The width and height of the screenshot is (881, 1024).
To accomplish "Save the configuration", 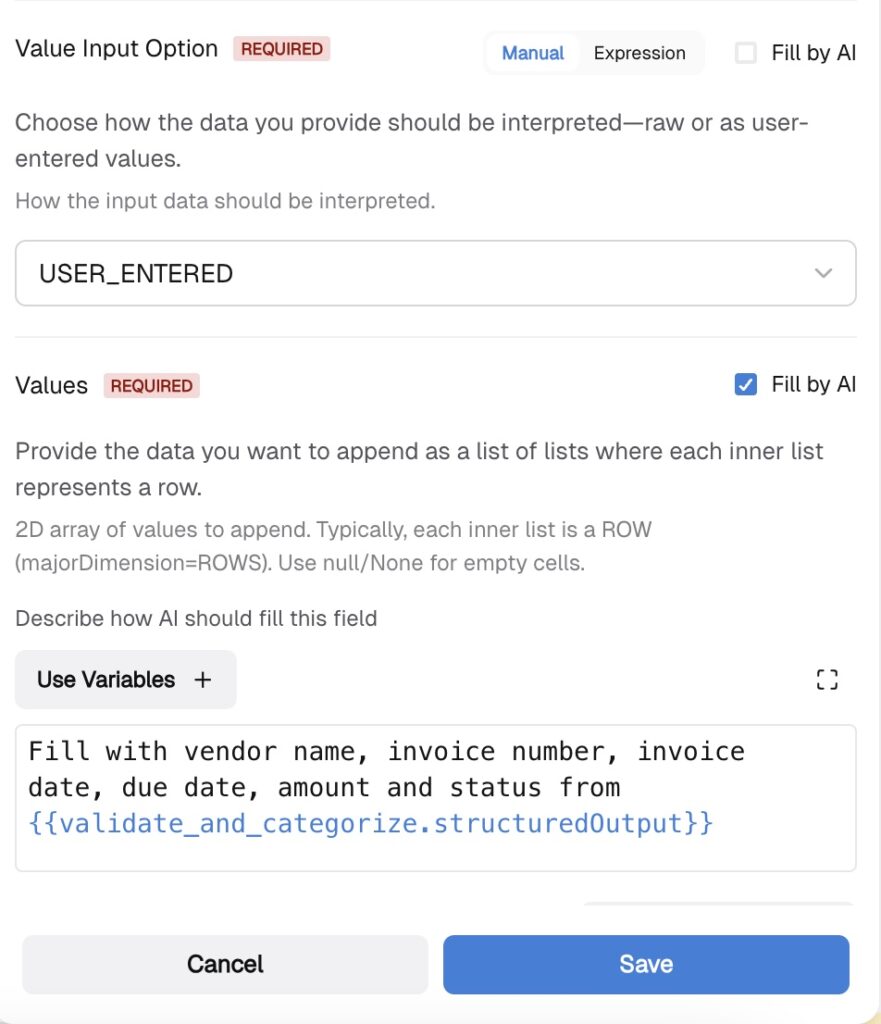I will [646, 964].
